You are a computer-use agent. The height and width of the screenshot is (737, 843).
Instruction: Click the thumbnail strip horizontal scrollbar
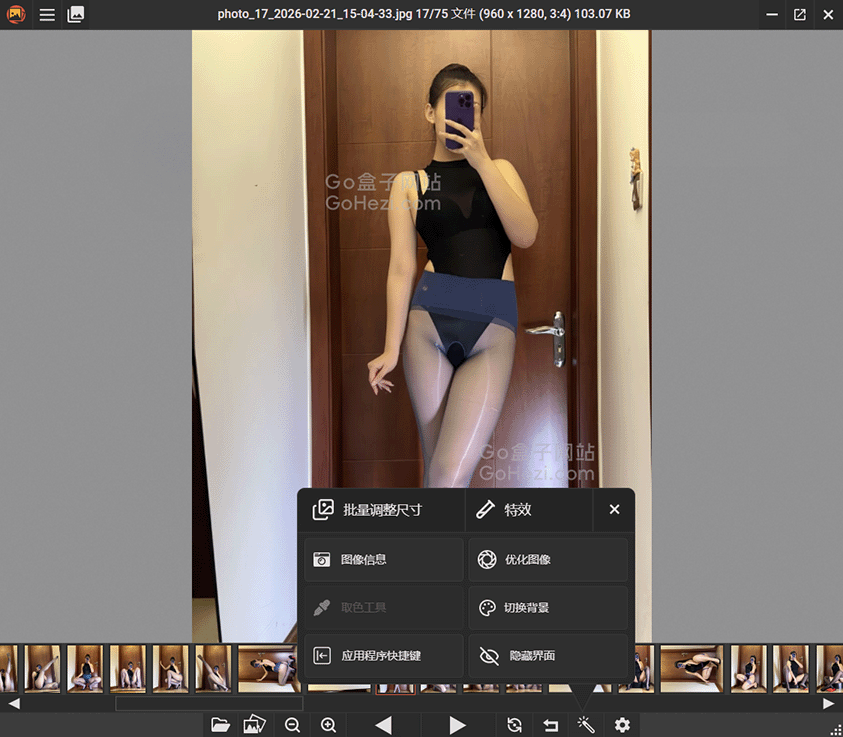point(209,704)
